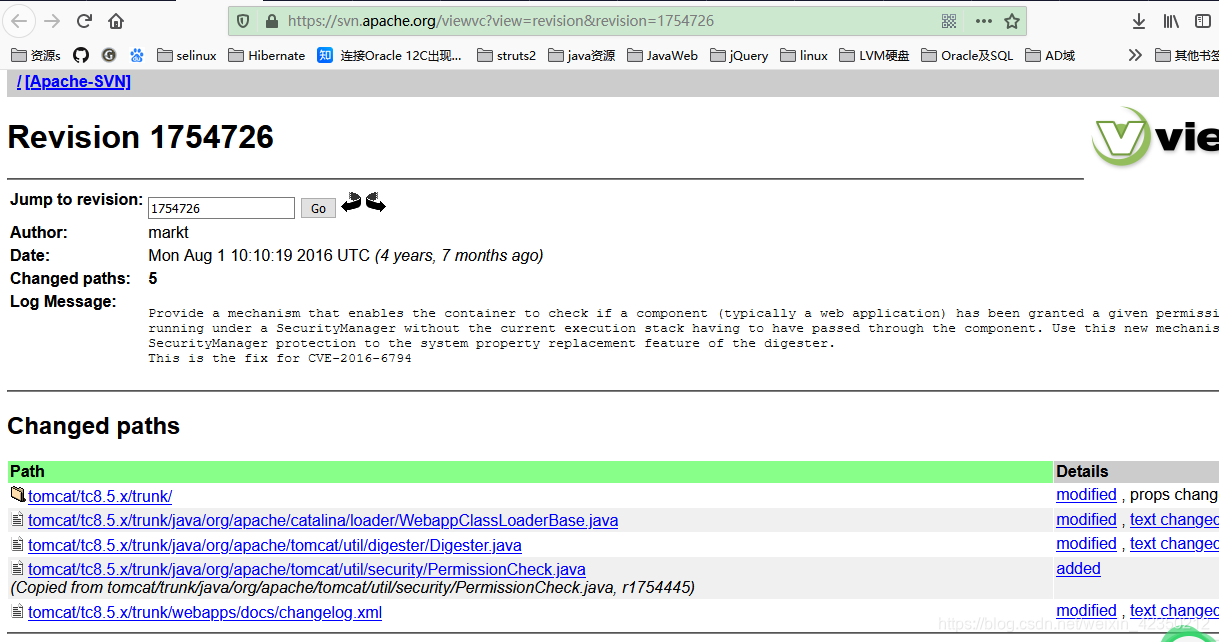
Task: Show site security lock information
Action: (x=270, y=21)
